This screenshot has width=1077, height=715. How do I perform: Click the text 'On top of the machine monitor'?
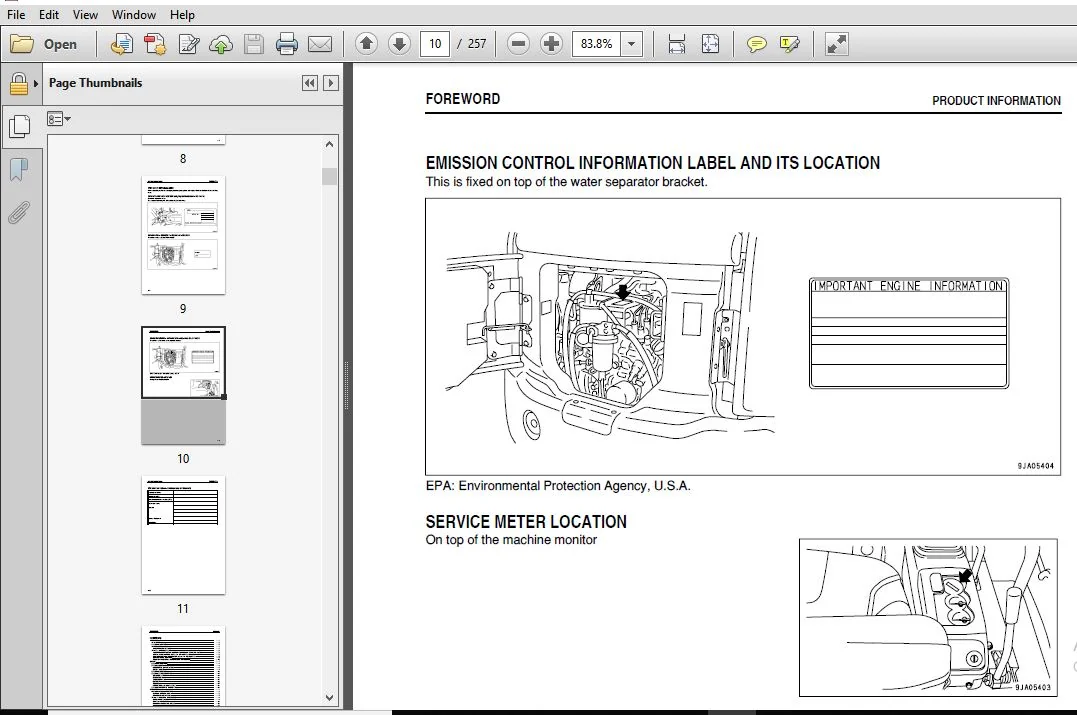coord(511,540)
